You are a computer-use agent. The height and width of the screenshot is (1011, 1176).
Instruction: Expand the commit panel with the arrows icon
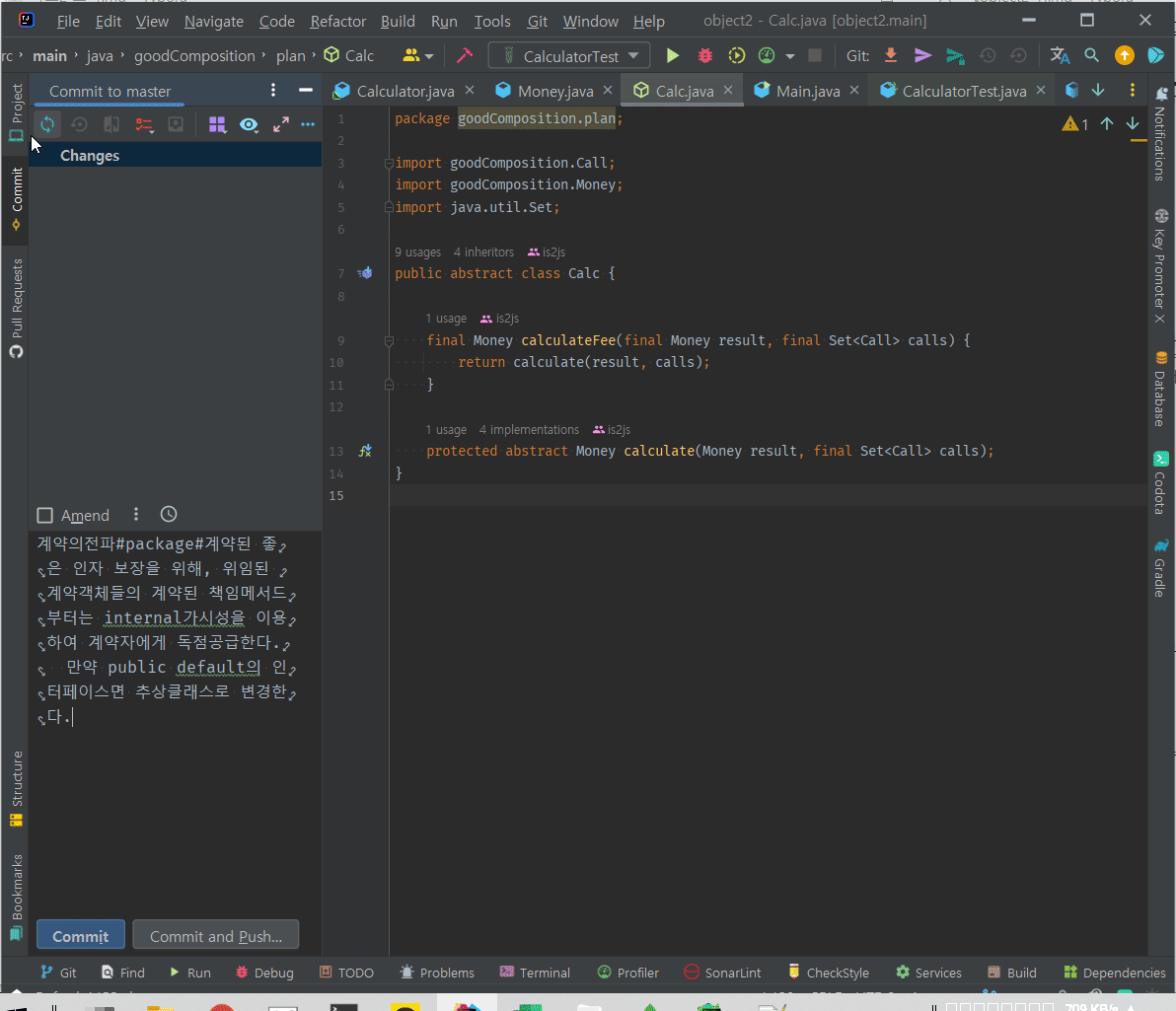click(281, 124)
